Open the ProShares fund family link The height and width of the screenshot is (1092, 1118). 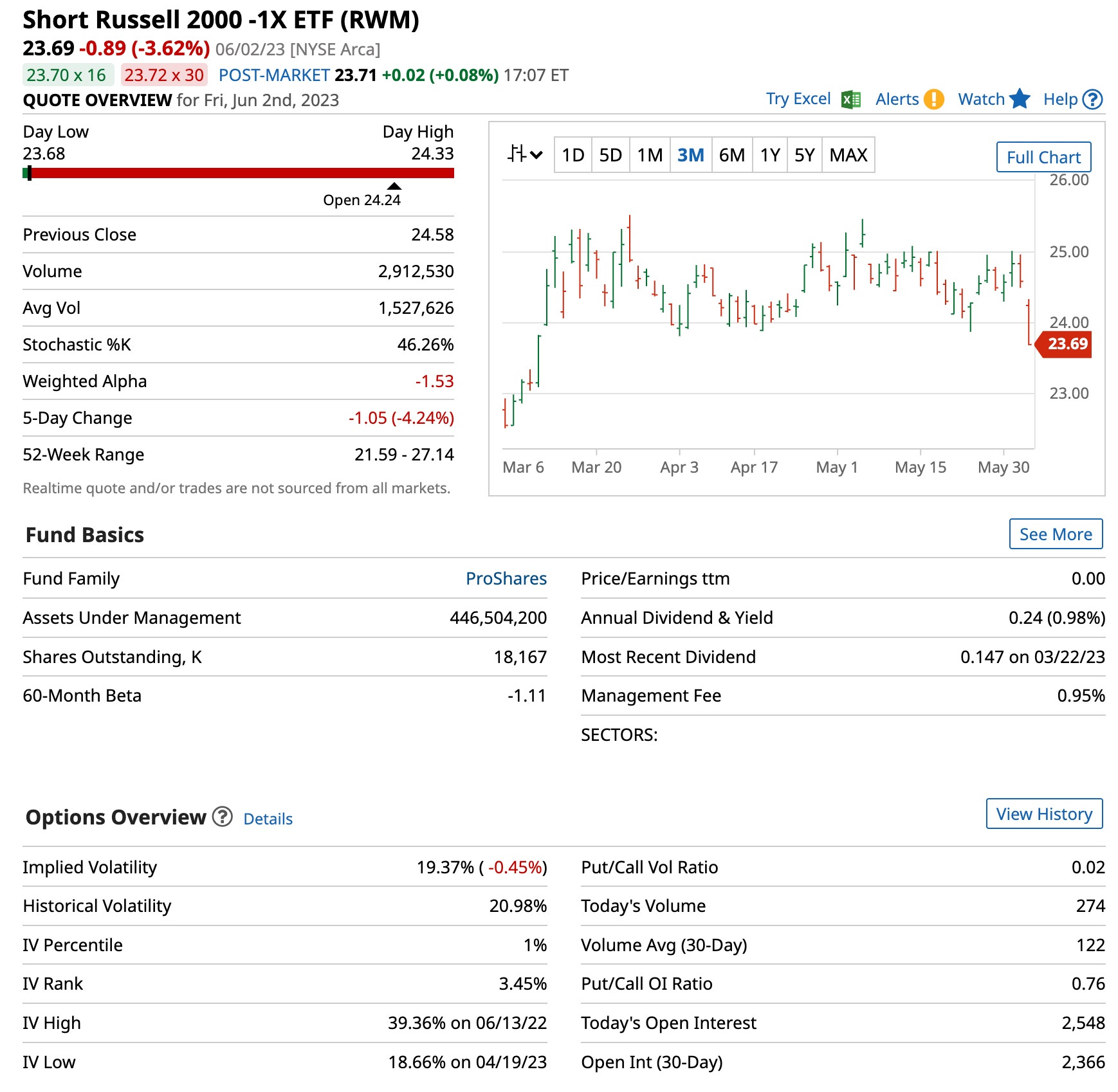(506, 578)
